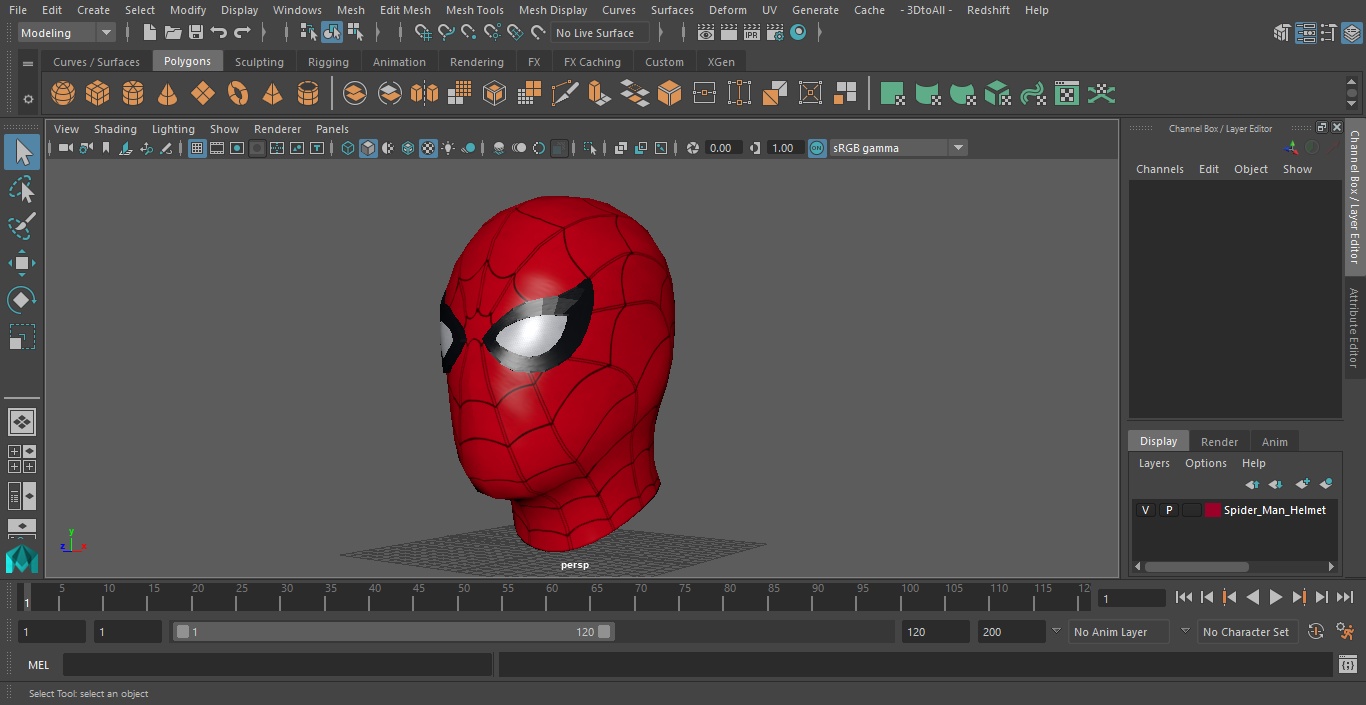Click No Live Surface field
This screenshot has width=1366, height=705.
coord(600,33)
